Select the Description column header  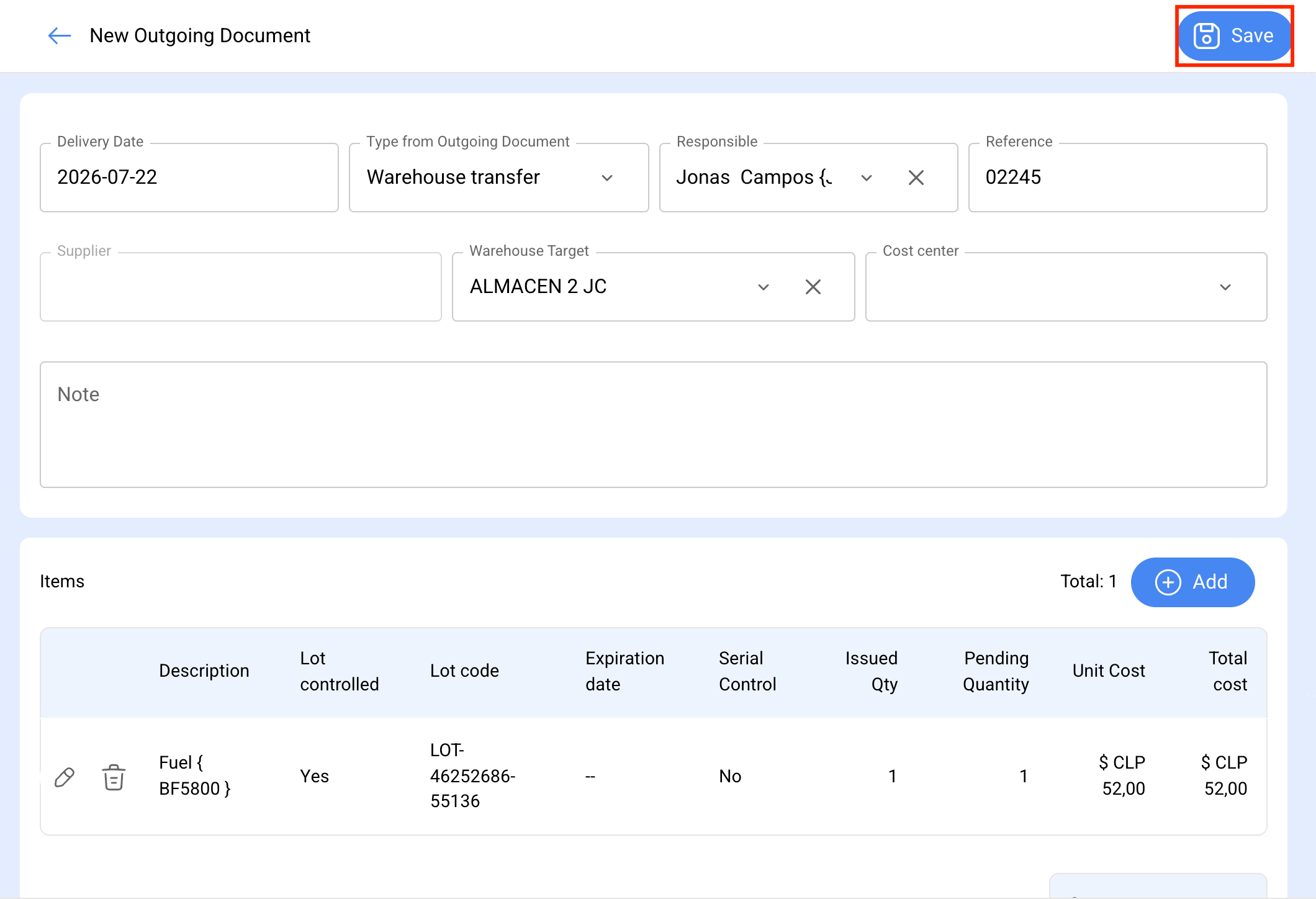tap(204, 671)
